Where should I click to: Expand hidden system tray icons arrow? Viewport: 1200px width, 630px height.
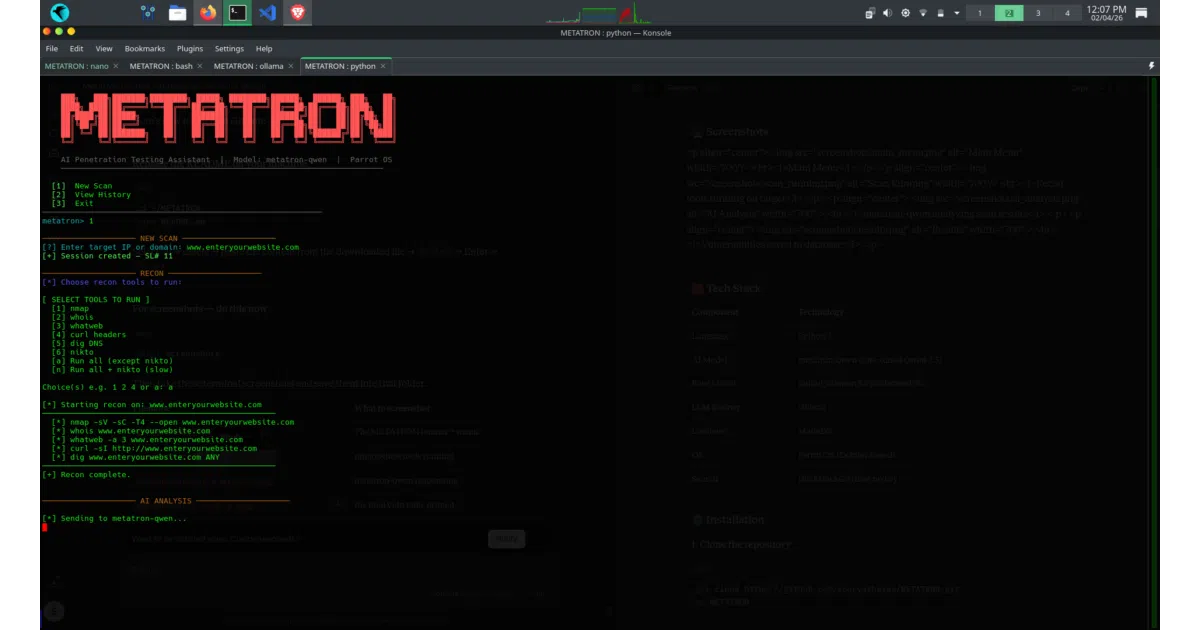coord(957,13)
